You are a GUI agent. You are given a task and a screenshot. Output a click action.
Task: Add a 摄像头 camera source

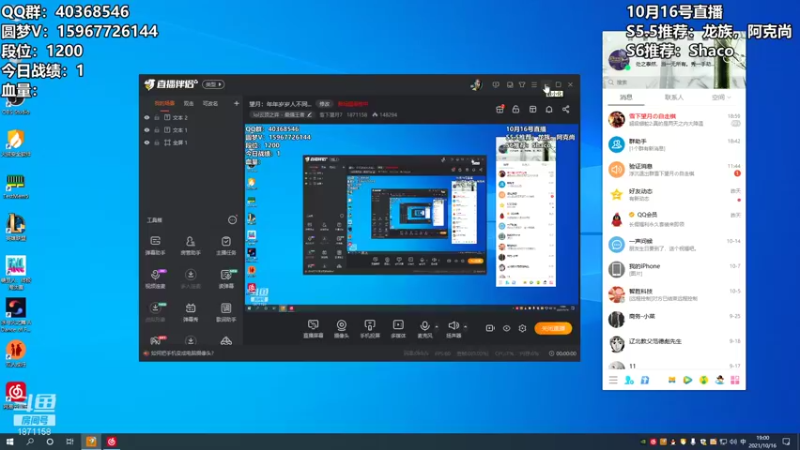coord(341,328)
